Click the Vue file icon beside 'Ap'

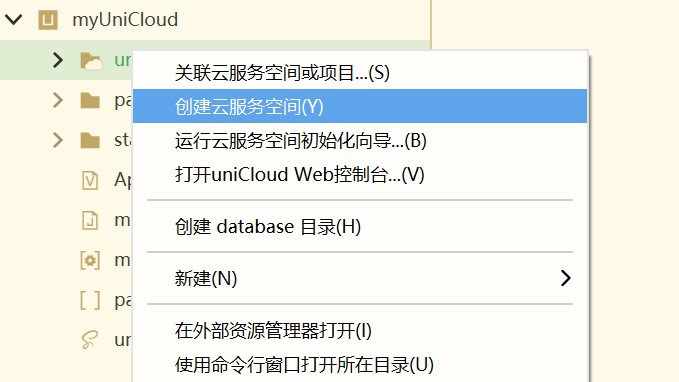(90, 180)
